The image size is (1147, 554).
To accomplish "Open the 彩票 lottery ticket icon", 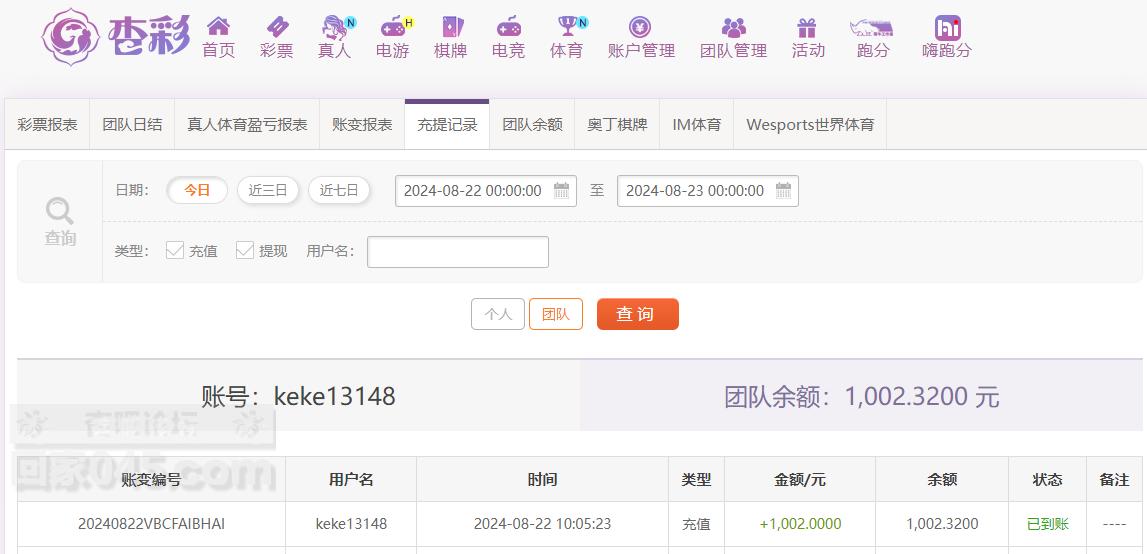I will [277, 27].
